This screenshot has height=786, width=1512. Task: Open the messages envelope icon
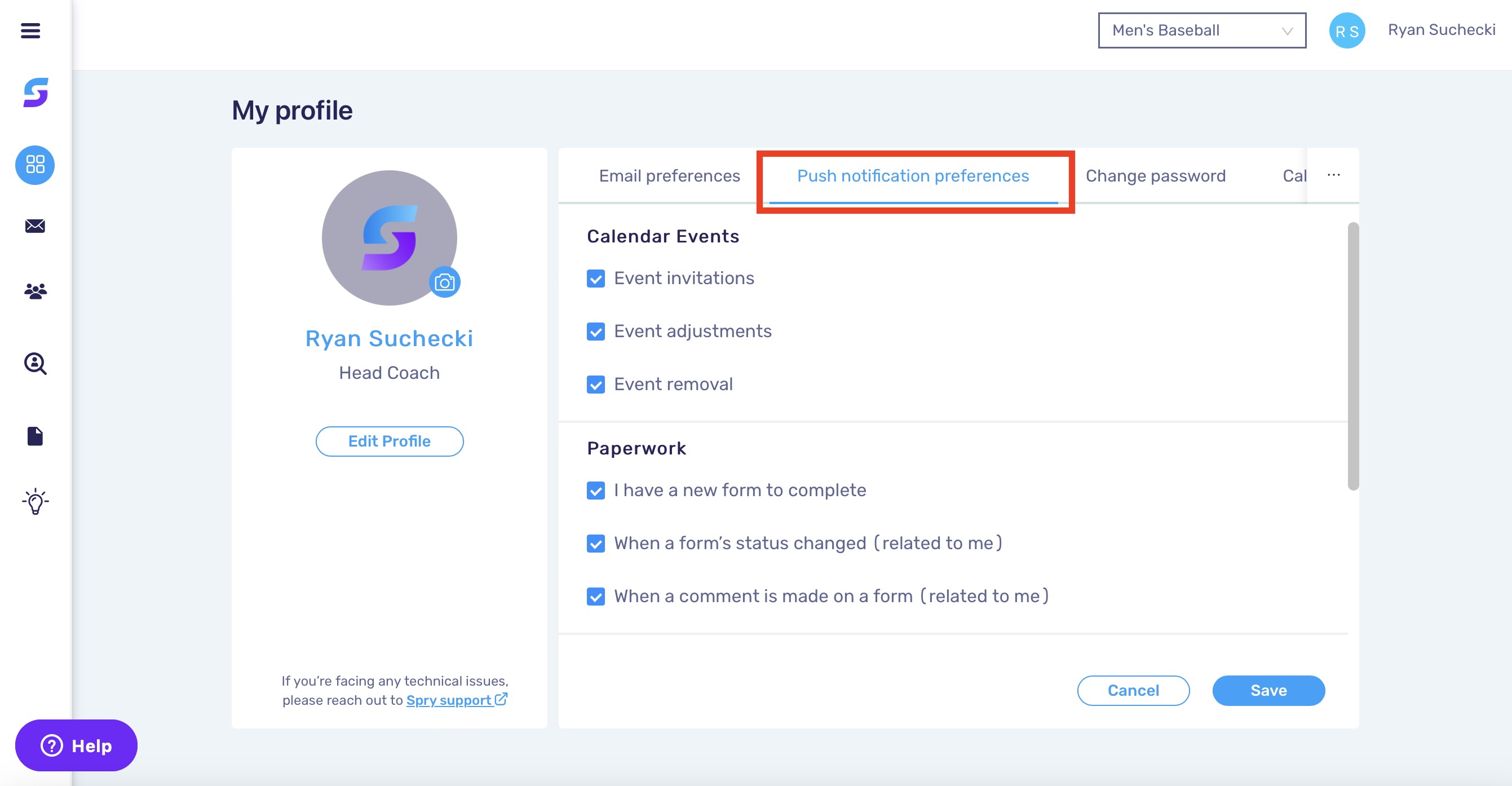[x=35, y=226]
